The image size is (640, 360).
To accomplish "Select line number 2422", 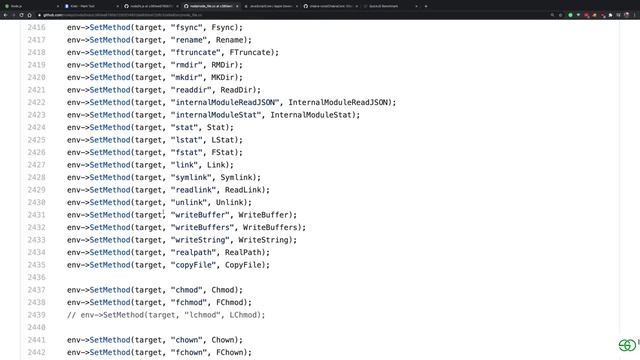I will click(x=36, y=102).
